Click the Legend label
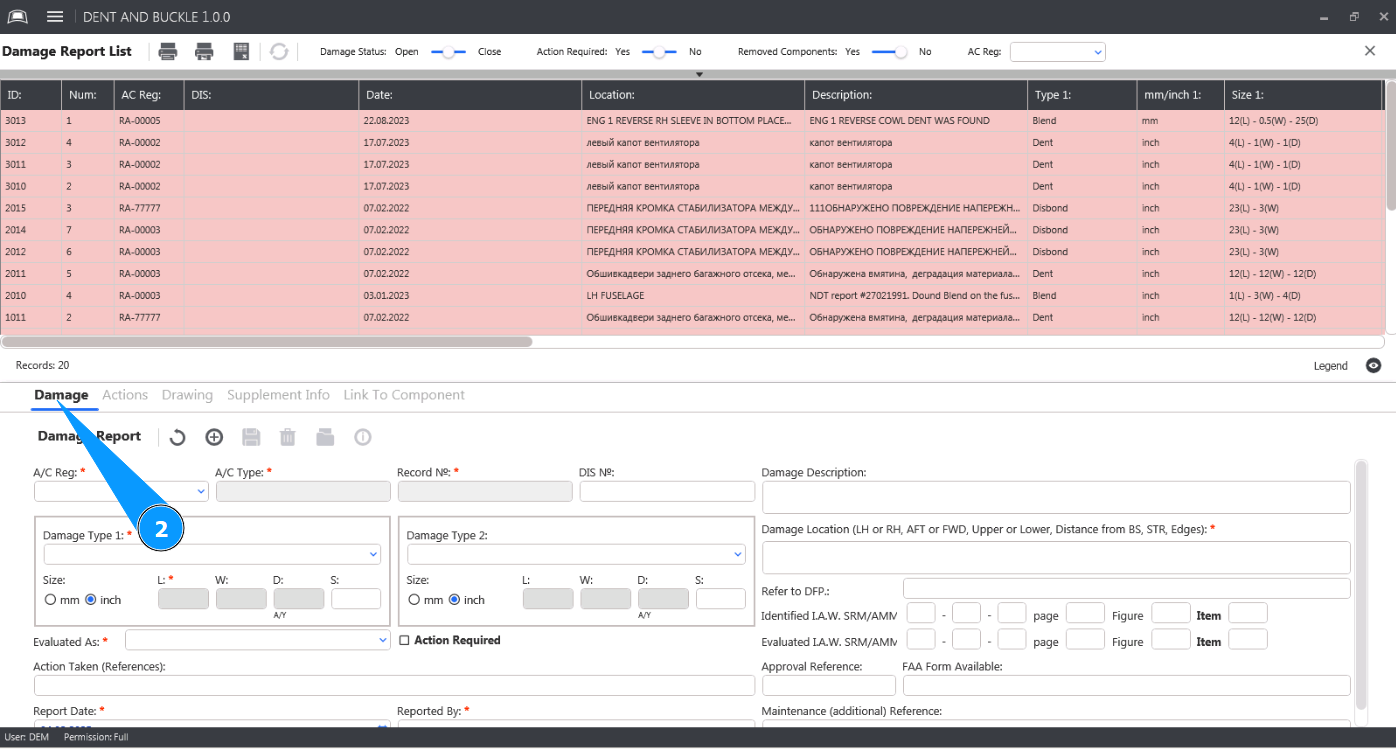1396x750 pixels. pos(1330,366)
